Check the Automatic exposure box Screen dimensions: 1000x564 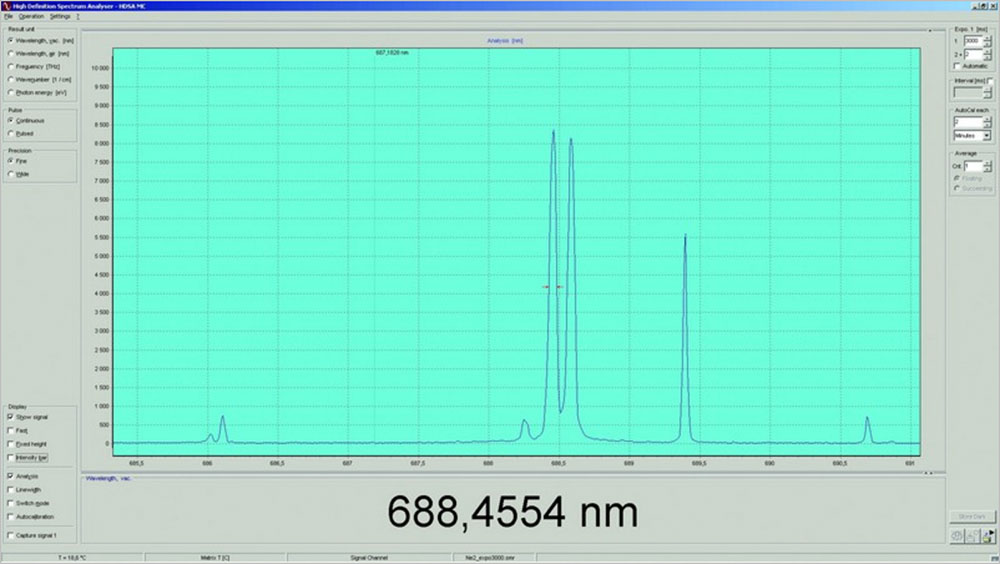(x=957, y=66)
